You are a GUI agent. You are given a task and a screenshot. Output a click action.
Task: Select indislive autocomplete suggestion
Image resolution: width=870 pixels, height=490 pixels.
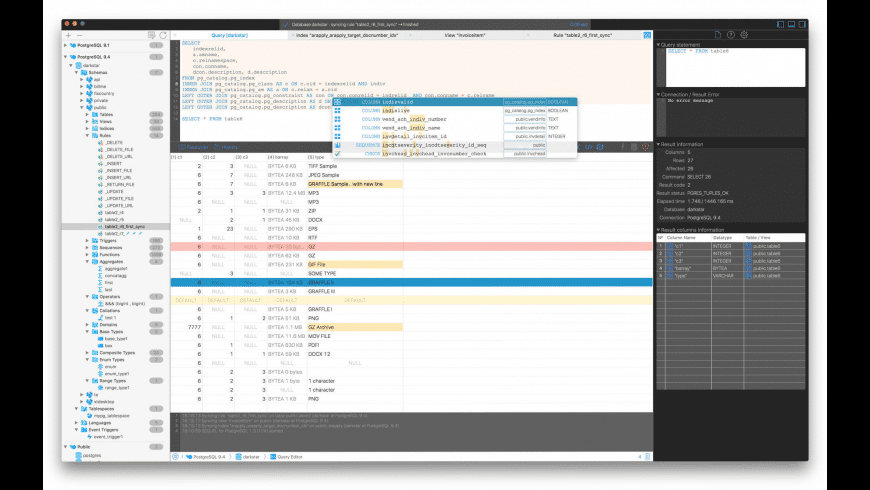coord(454,110)
